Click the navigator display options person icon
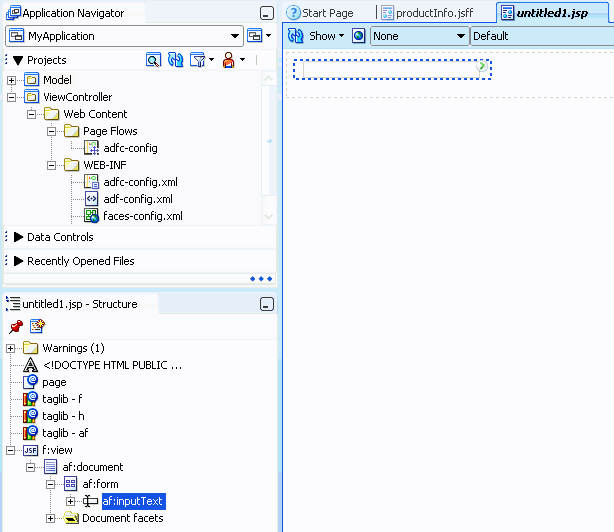Viewport: 614px width, 532px height. 229,60
